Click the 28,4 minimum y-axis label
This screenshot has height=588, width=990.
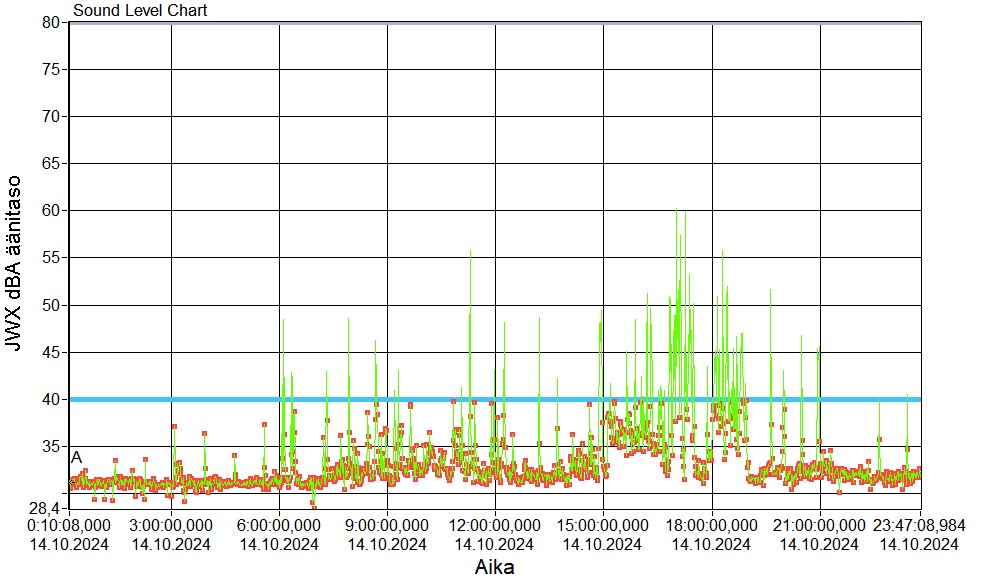[45, 508]
